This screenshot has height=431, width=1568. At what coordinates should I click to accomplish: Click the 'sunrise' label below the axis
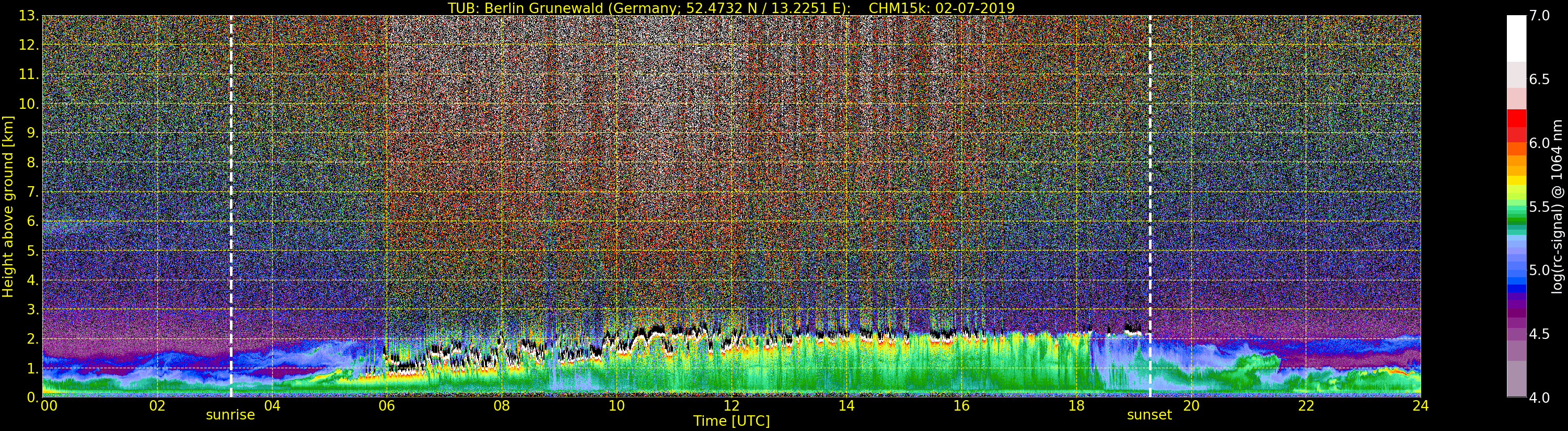(230, 415)
